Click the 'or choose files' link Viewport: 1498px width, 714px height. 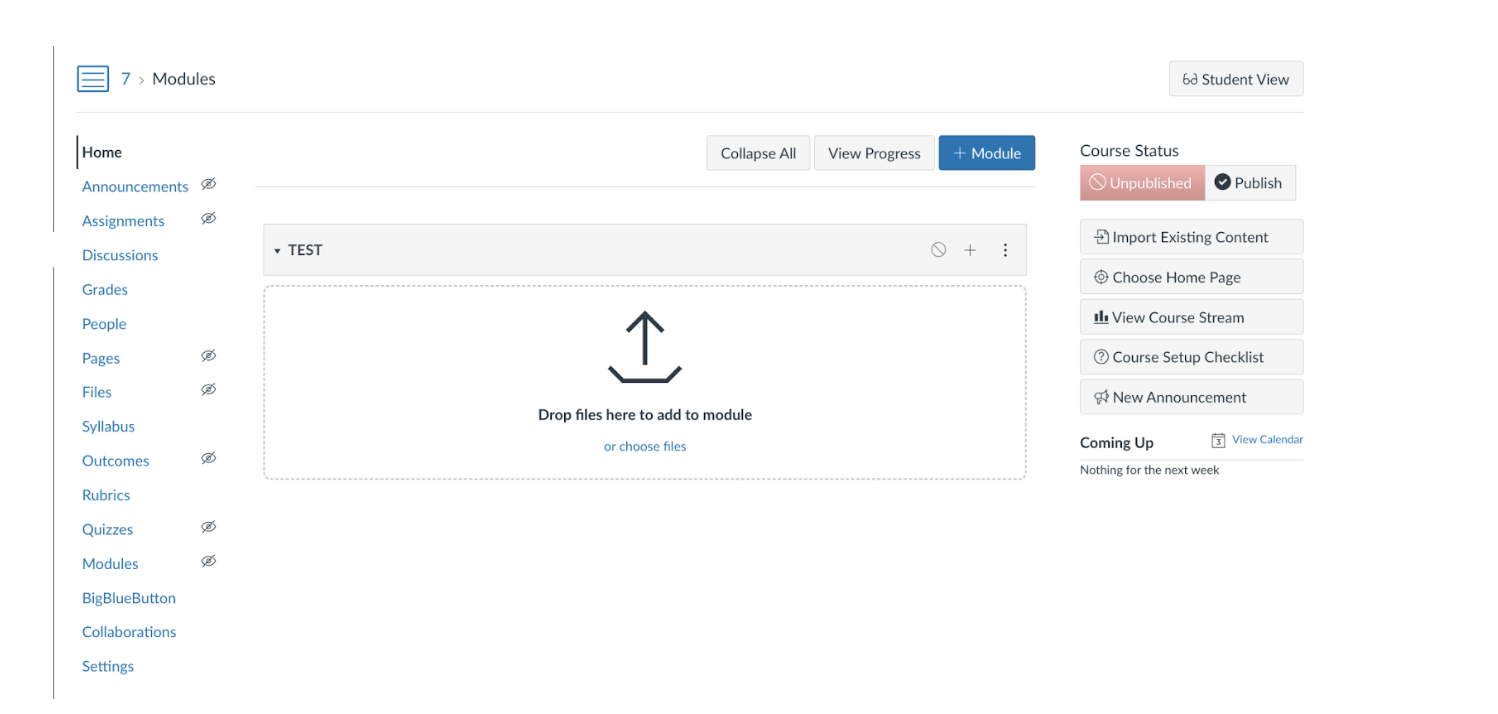click(x=645, y=447)
